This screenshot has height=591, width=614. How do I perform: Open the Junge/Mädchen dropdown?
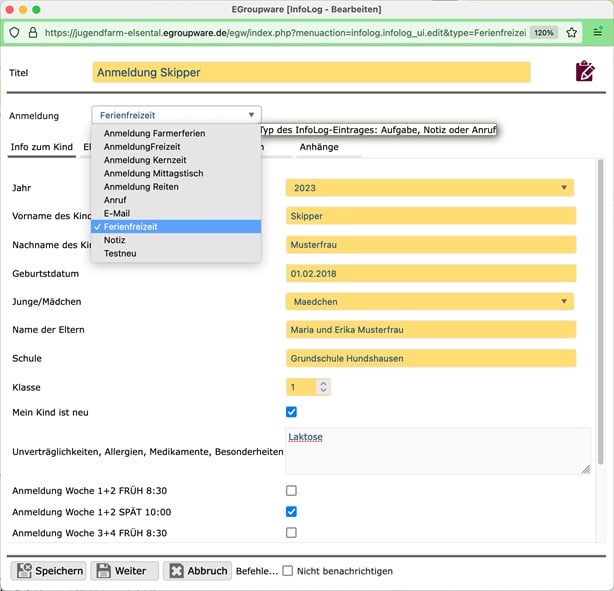(x=429, y=301)
